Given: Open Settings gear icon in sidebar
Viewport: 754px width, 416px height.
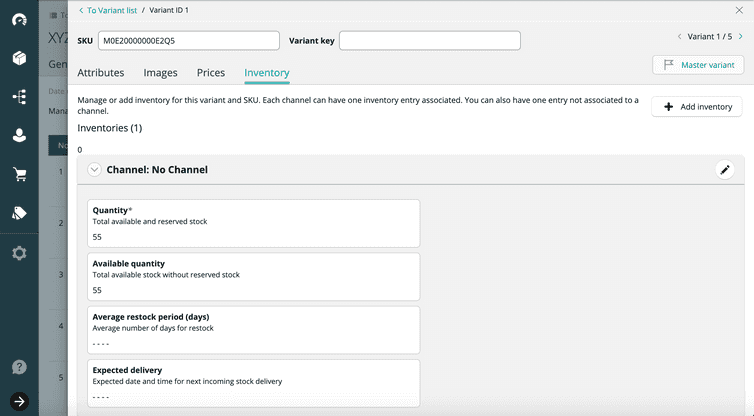Looking at the screenshot, I should (x=19, y=253).
